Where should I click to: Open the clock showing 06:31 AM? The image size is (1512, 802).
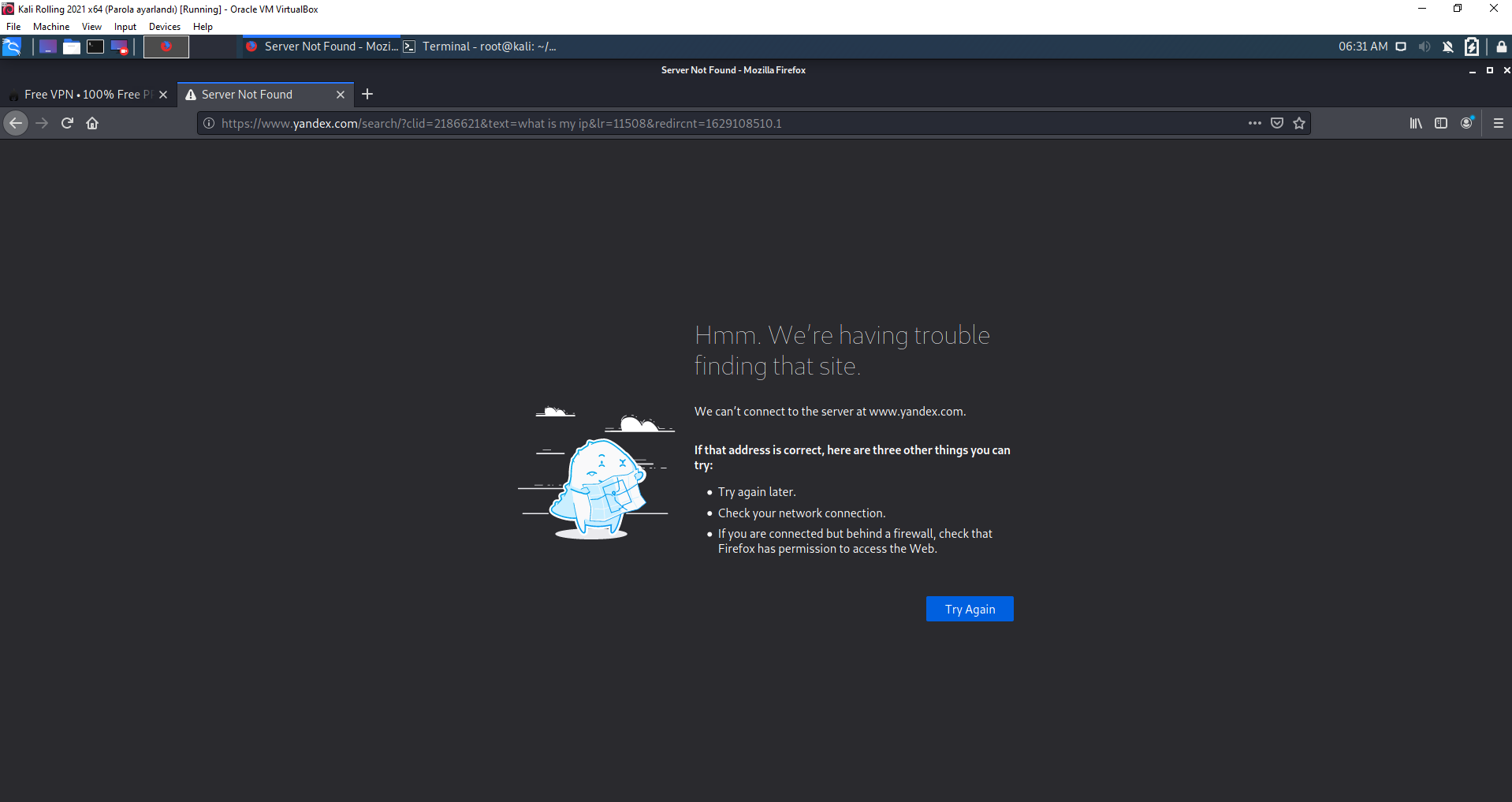point(1363,47)
